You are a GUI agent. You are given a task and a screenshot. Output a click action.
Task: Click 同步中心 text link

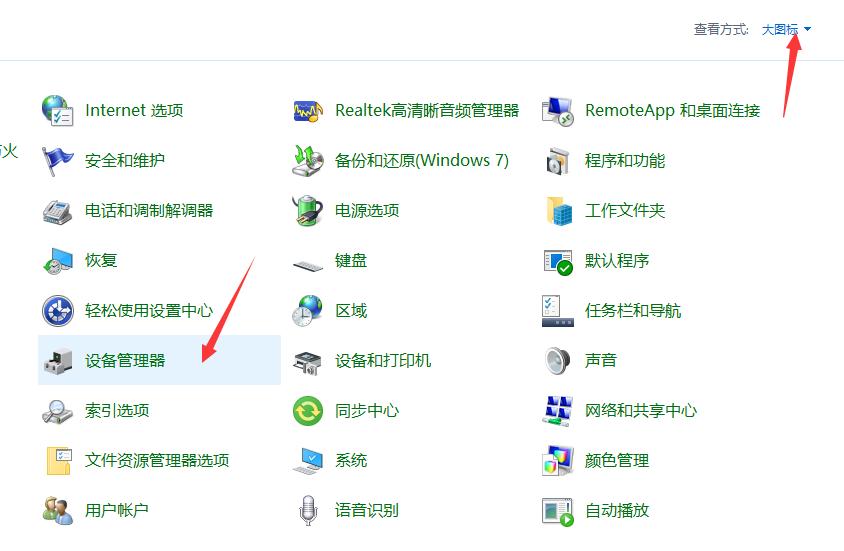[x=367, y=411]
